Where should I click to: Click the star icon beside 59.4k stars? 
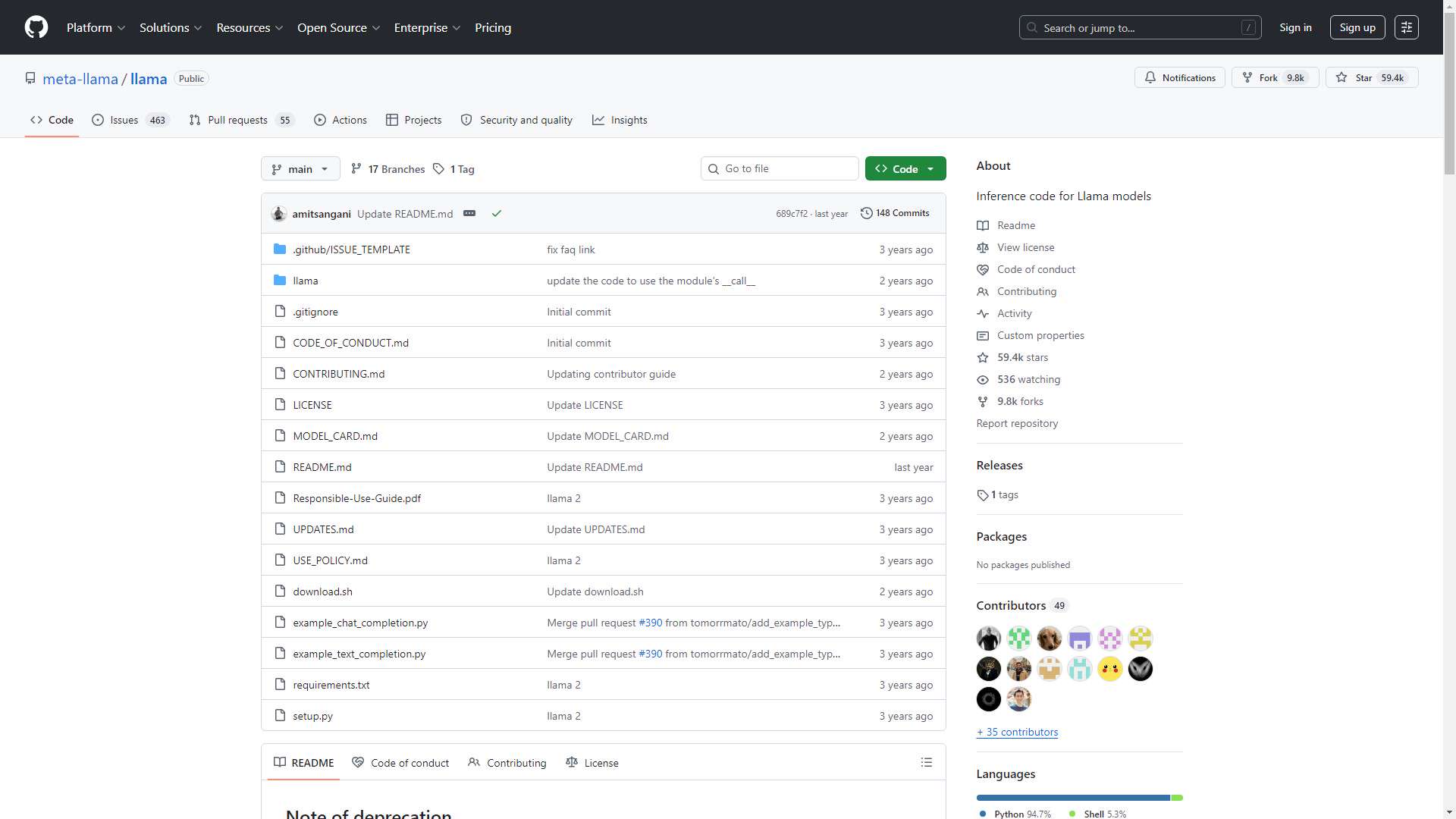(x=983, y=358)
